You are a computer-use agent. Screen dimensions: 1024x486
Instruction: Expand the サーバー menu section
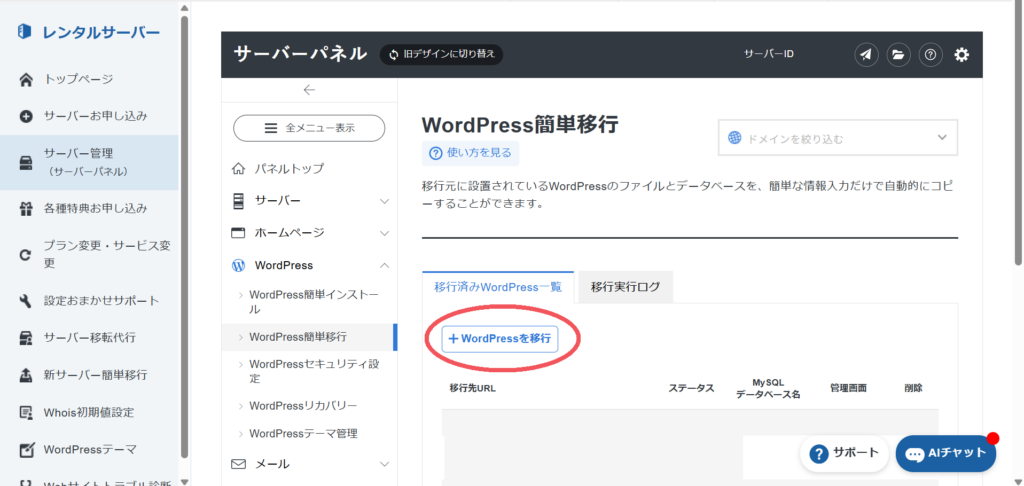tap(309, 201)
